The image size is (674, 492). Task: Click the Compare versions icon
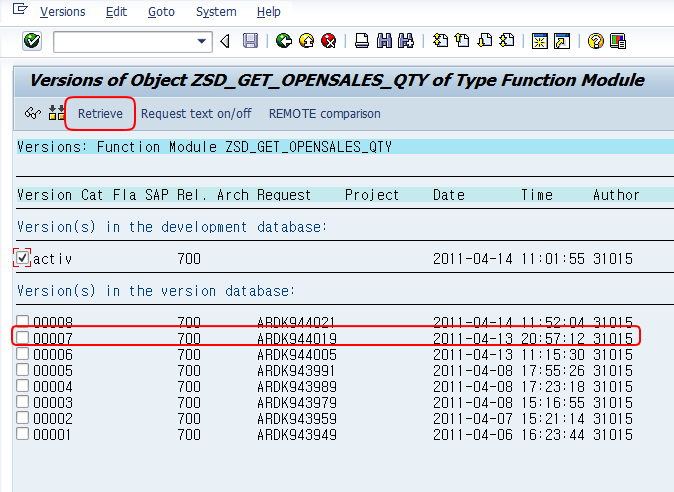point(56,113)
